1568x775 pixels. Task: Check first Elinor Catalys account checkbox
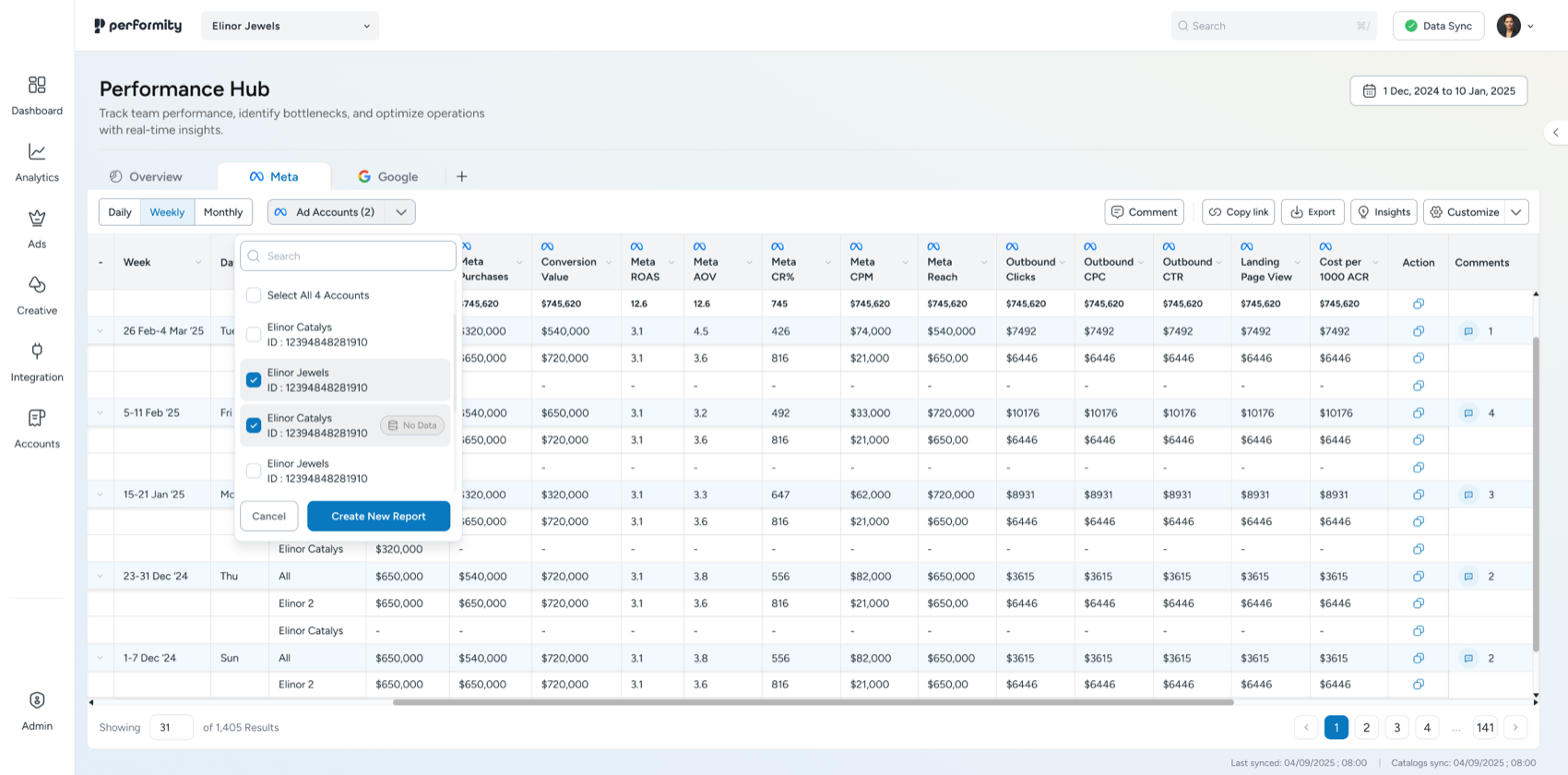254,334
